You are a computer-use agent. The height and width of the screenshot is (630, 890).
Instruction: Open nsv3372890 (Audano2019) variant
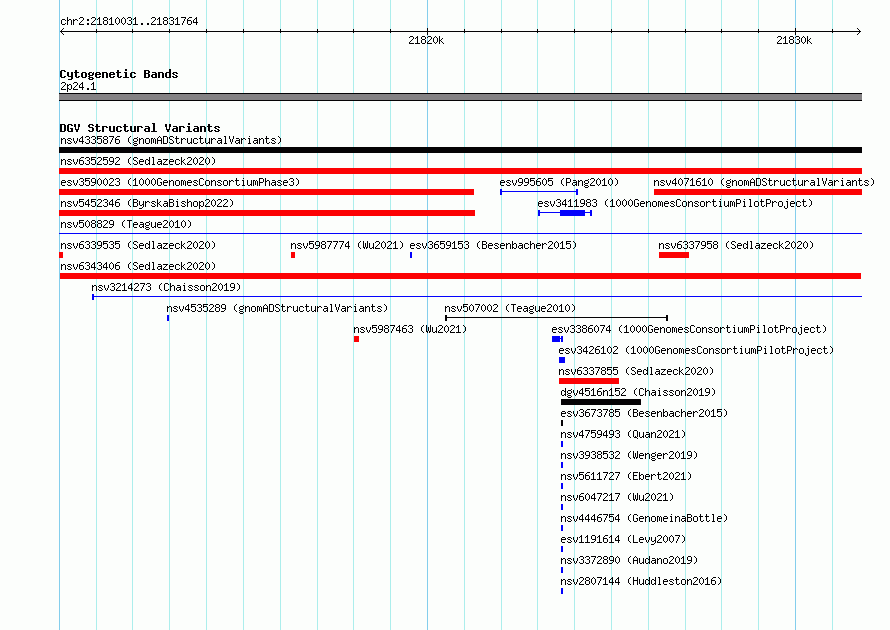[629, 560]
